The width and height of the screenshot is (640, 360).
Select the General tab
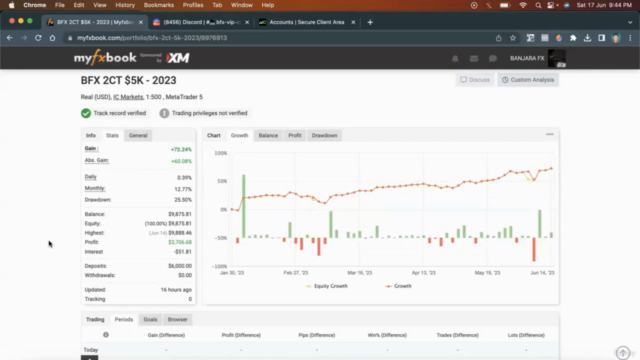(138, 136)
